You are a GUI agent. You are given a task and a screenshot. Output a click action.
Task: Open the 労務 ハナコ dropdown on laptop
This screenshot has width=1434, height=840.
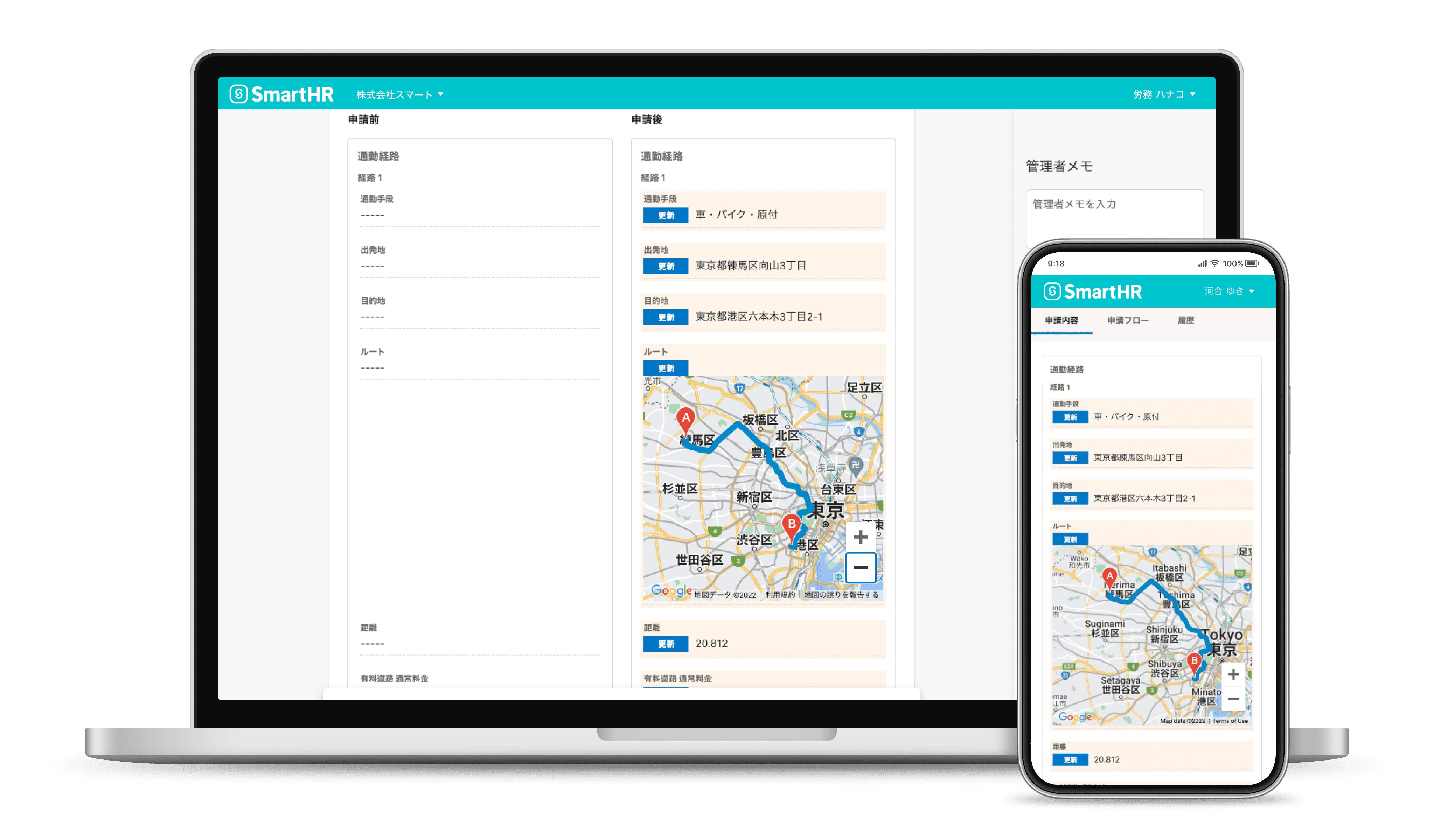click(x=1176, y=95)
